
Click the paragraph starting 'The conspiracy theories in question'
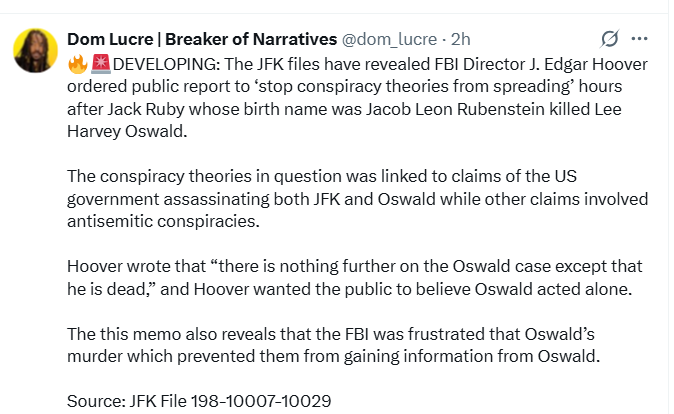click(x=360, y=198)
